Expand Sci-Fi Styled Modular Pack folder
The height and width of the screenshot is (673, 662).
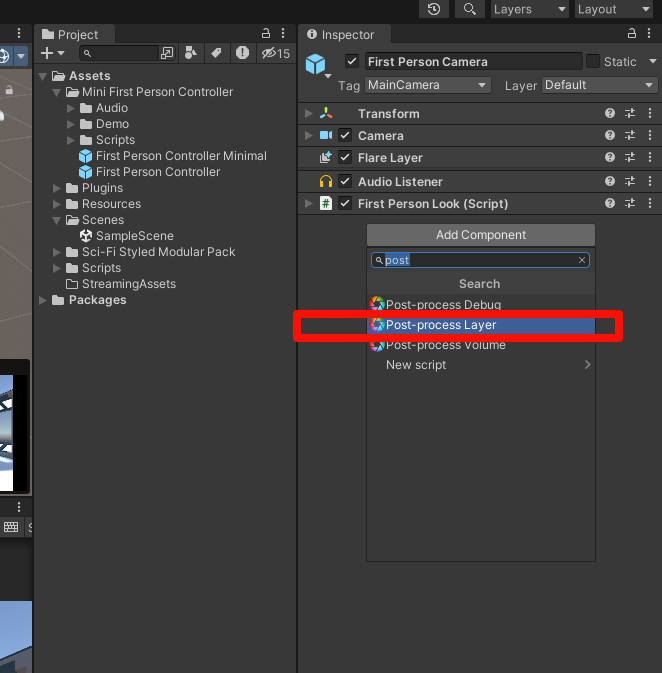(x=56, y=252)
